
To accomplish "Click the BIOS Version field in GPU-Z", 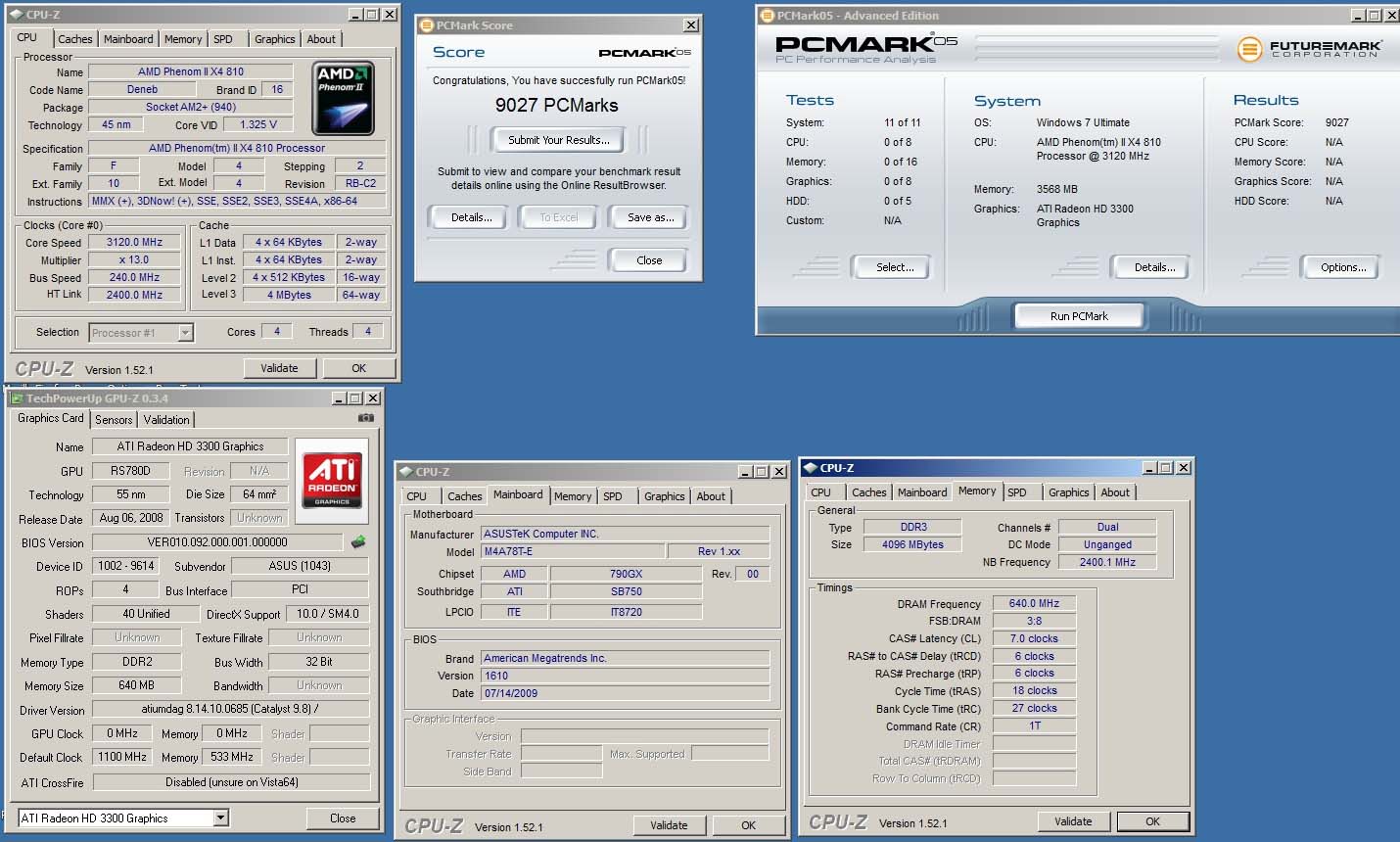I will click(217, 542).
